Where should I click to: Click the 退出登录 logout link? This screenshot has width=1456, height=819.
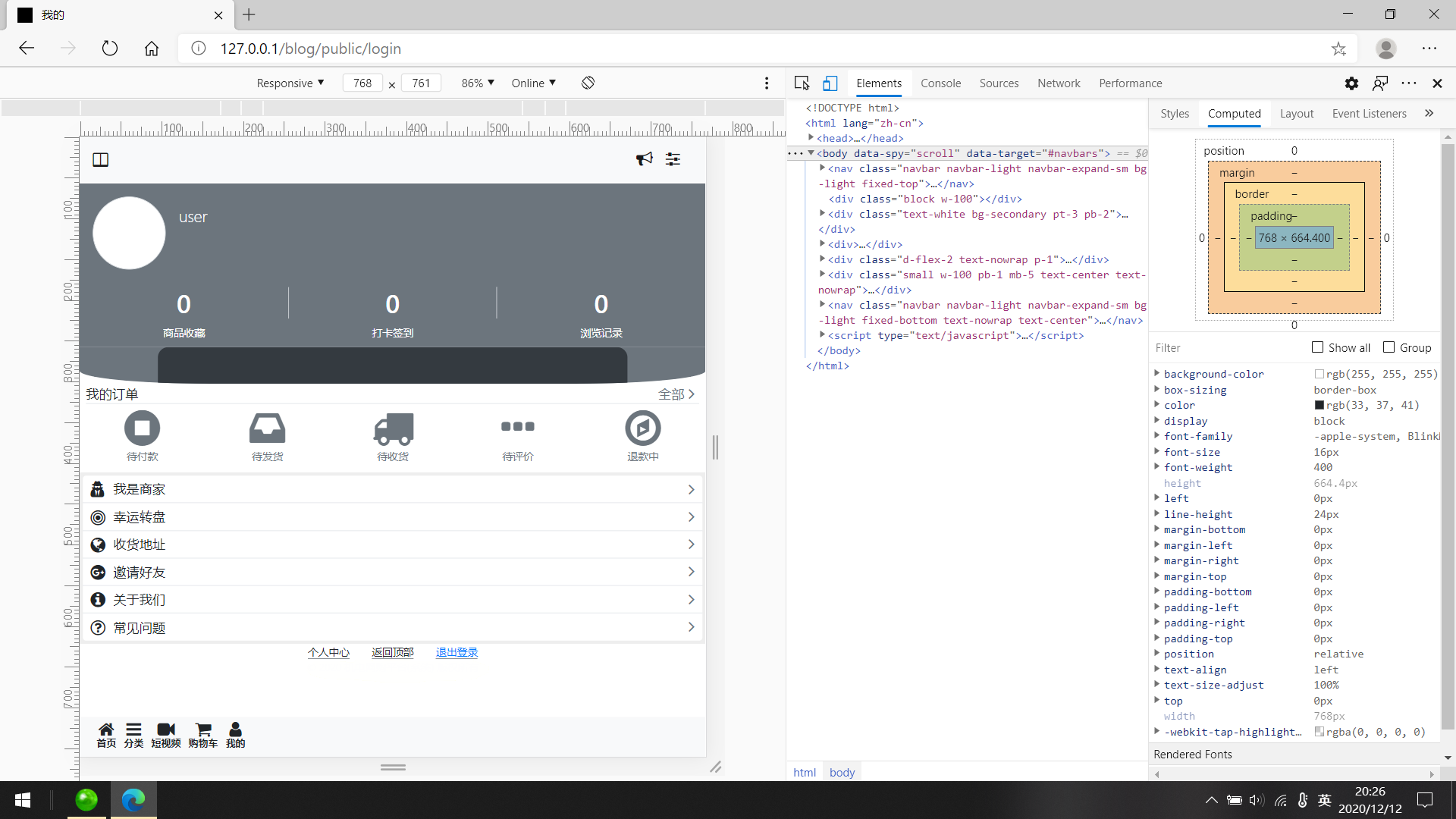(x=457, y=652)
